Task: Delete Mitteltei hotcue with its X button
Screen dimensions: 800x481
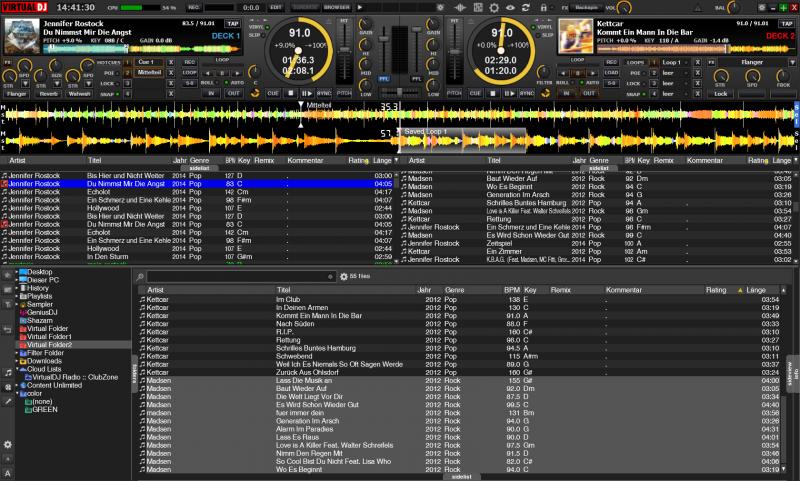Action: point(171,72)
